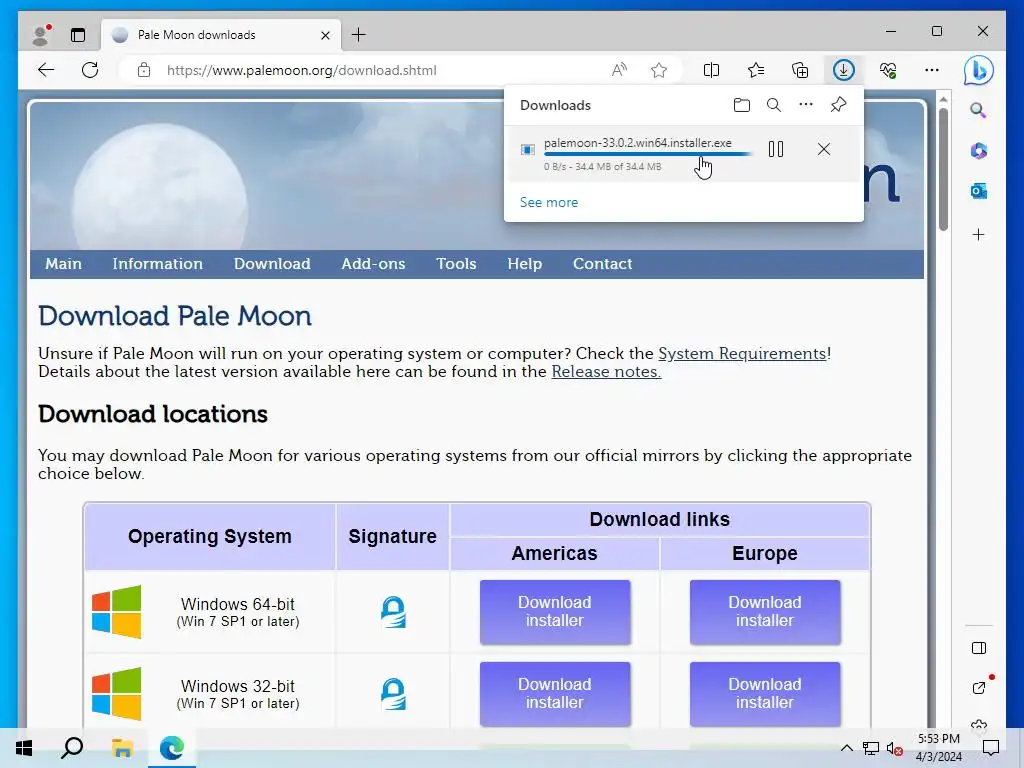Click the page vertical scrollbar thumb

pos(943,170)
